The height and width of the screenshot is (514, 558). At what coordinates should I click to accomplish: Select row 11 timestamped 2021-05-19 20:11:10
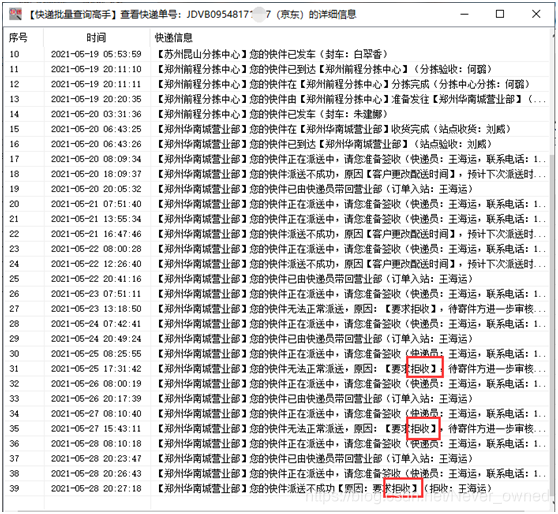(276, 69)
